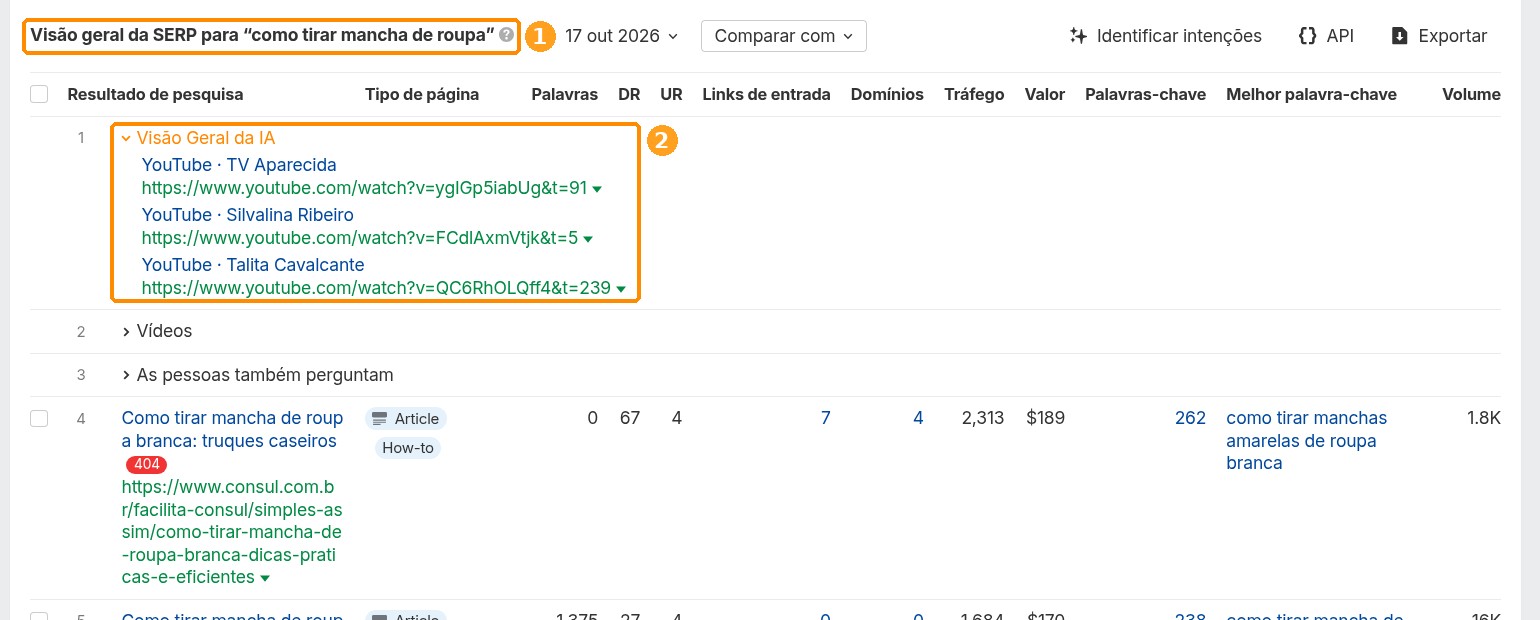Open the watch?v=FCdlAxmVtjk URL link

[x=360, y=238]
